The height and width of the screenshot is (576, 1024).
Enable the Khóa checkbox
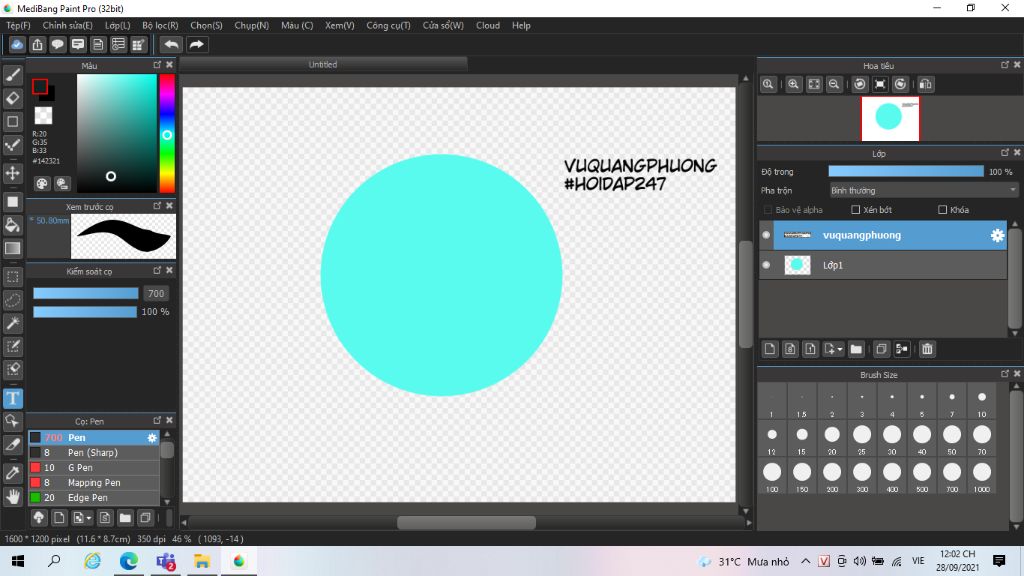tap(942, 210)
